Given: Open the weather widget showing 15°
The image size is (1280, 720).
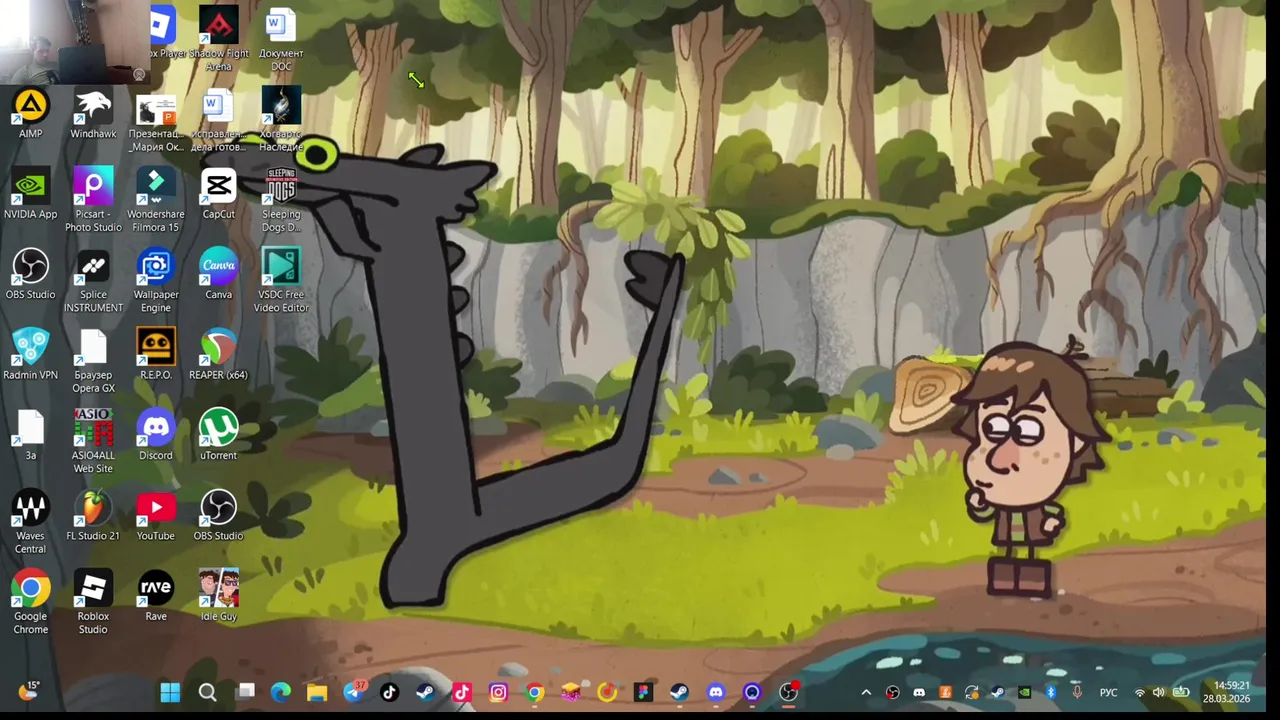Looking at the screenshot, I should click(x=28, y=691).
